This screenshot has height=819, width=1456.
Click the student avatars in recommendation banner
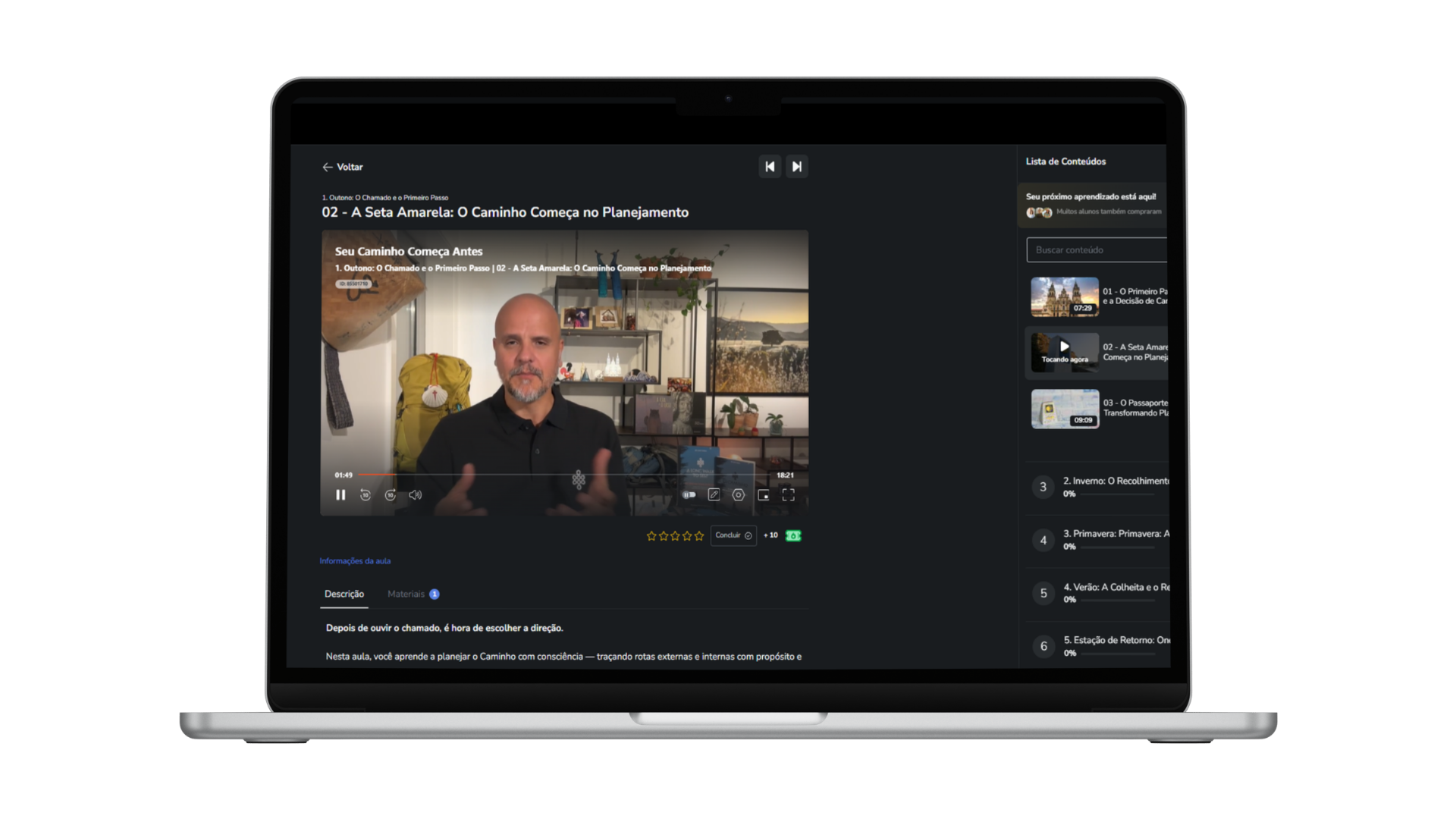[1039, 212]
